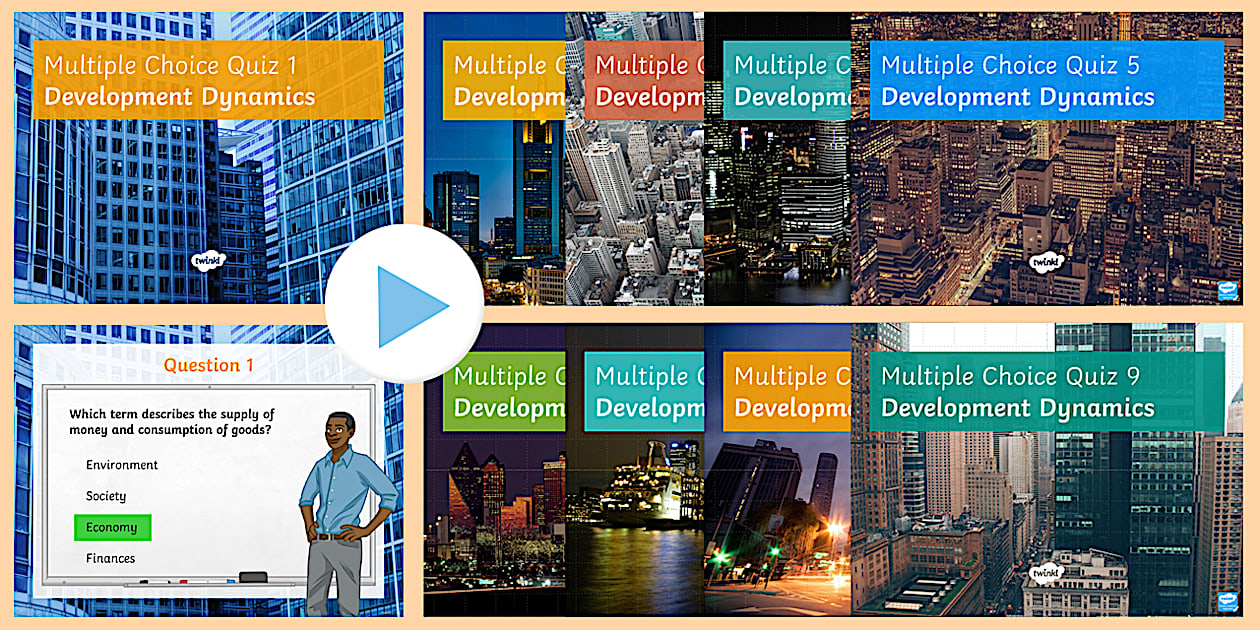Image resolution: width=1260 pixels, height=630 pixels.
Task: Click the small blue badge icon on Quiz 5
Action: point(1227,290)
